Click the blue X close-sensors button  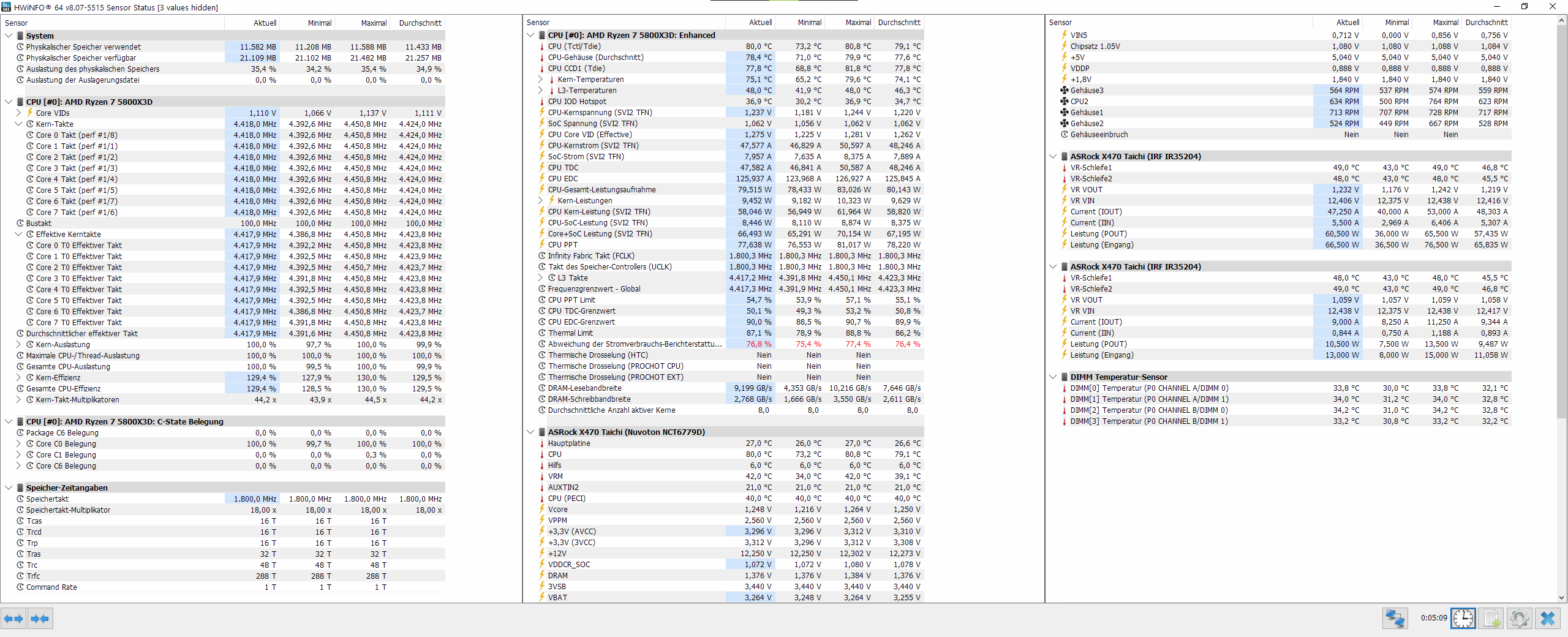[1548, 619]
